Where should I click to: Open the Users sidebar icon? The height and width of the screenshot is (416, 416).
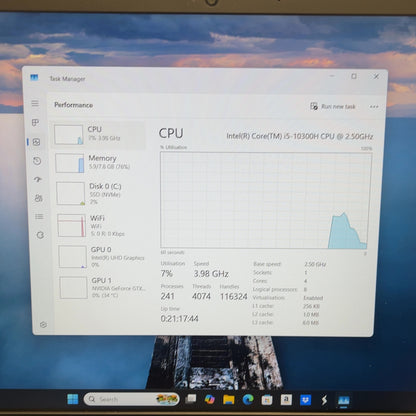tap(38, 198)
